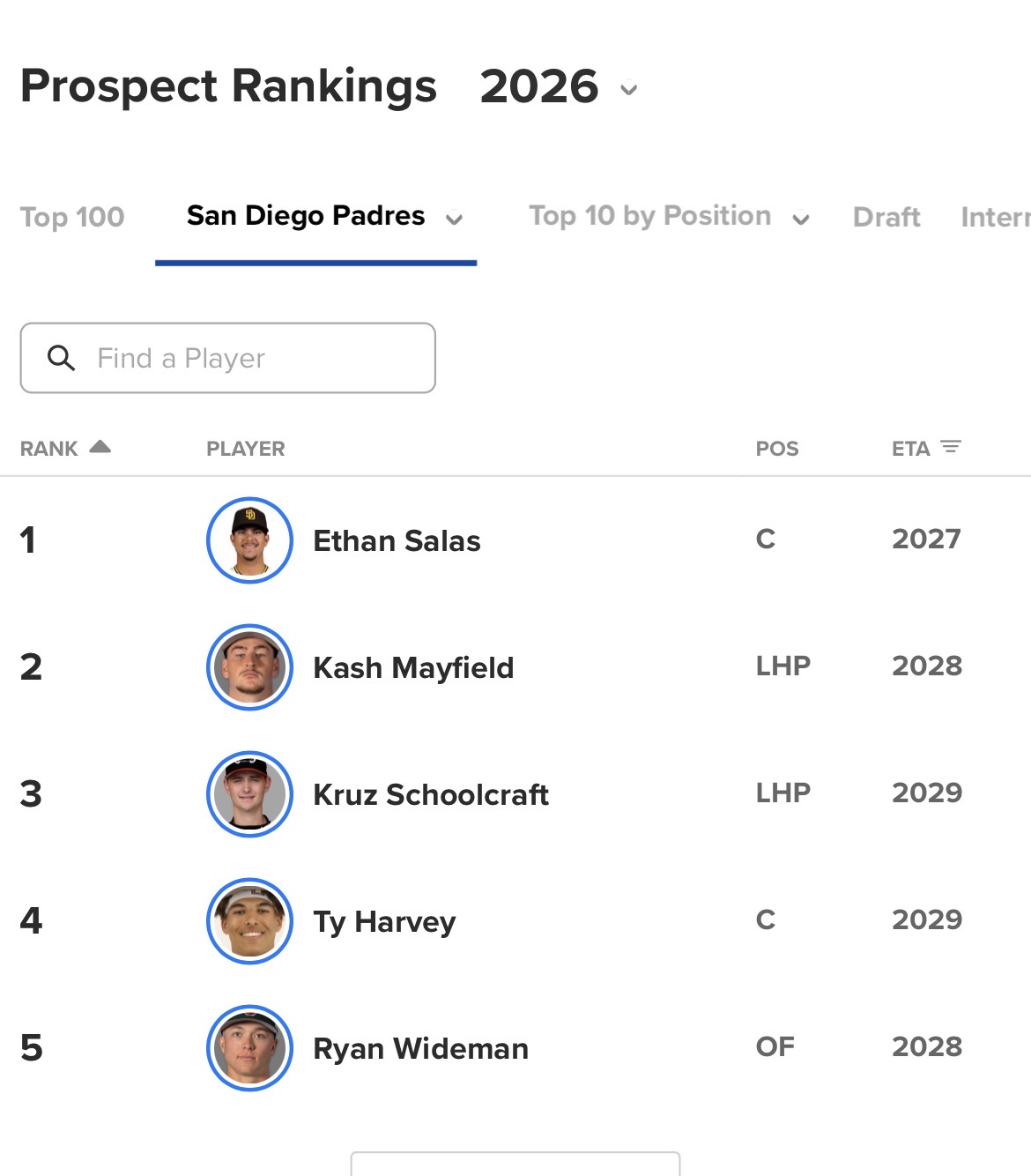
Task: Sort by the PLAYER column header
Action: 246,449
